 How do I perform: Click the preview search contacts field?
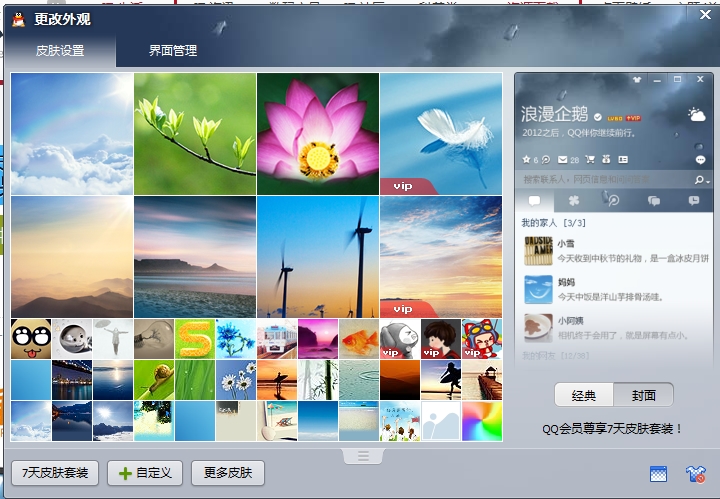604,179
